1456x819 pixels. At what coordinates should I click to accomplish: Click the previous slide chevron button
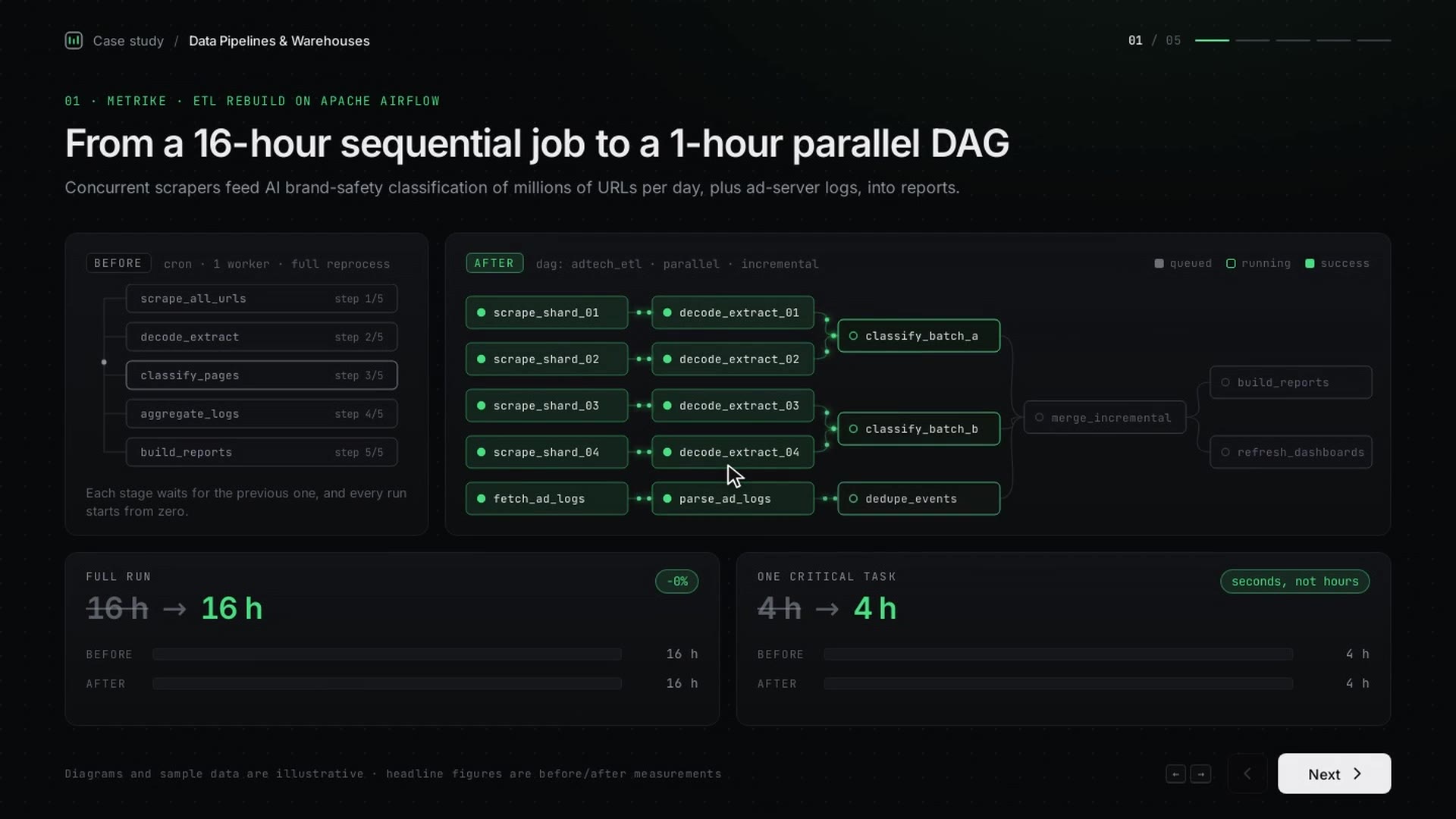click(1247, 773)
